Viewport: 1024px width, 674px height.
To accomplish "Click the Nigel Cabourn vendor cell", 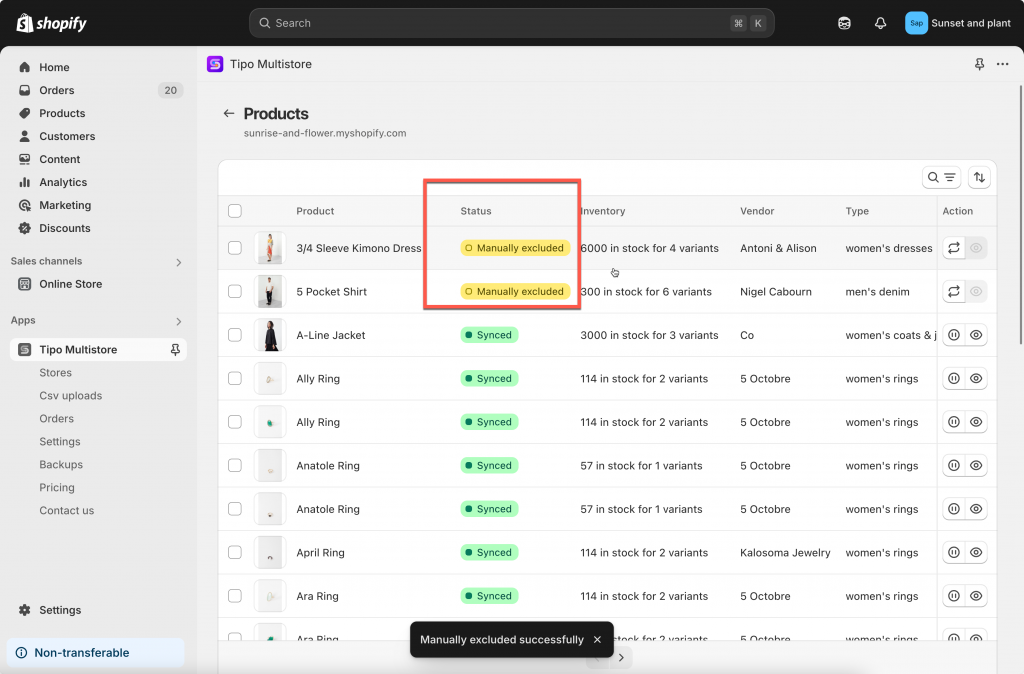I will click(776, 291).
